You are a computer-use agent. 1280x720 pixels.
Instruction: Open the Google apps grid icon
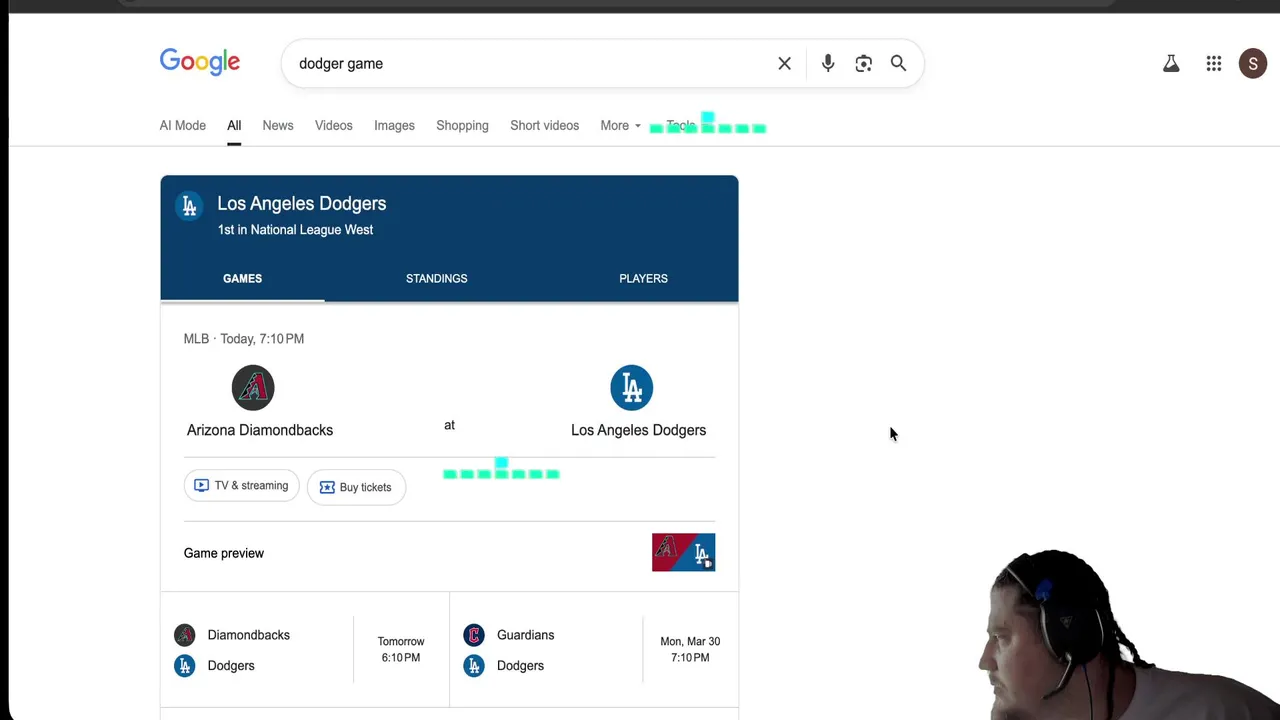[x=1214, y=64]
